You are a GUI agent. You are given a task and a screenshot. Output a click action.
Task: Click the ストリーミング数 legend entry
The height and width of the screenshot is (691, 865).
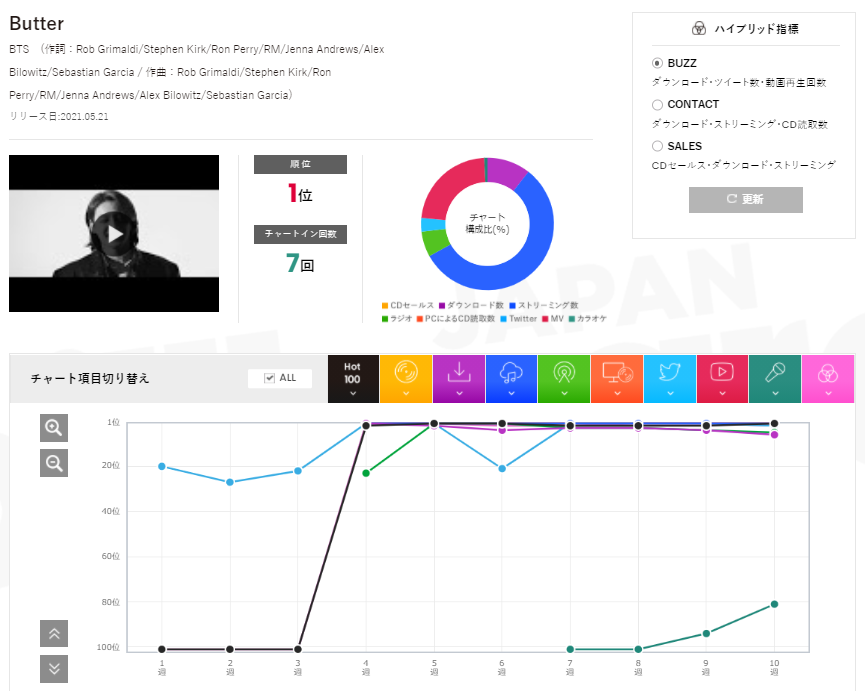pos(544,306)
